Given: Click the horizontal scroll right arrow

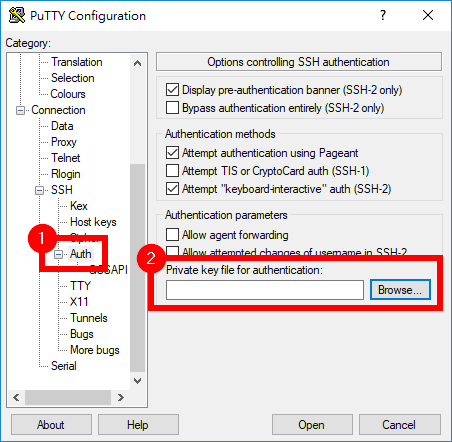Looking at the screenshot, I should [x=121, y=397].
